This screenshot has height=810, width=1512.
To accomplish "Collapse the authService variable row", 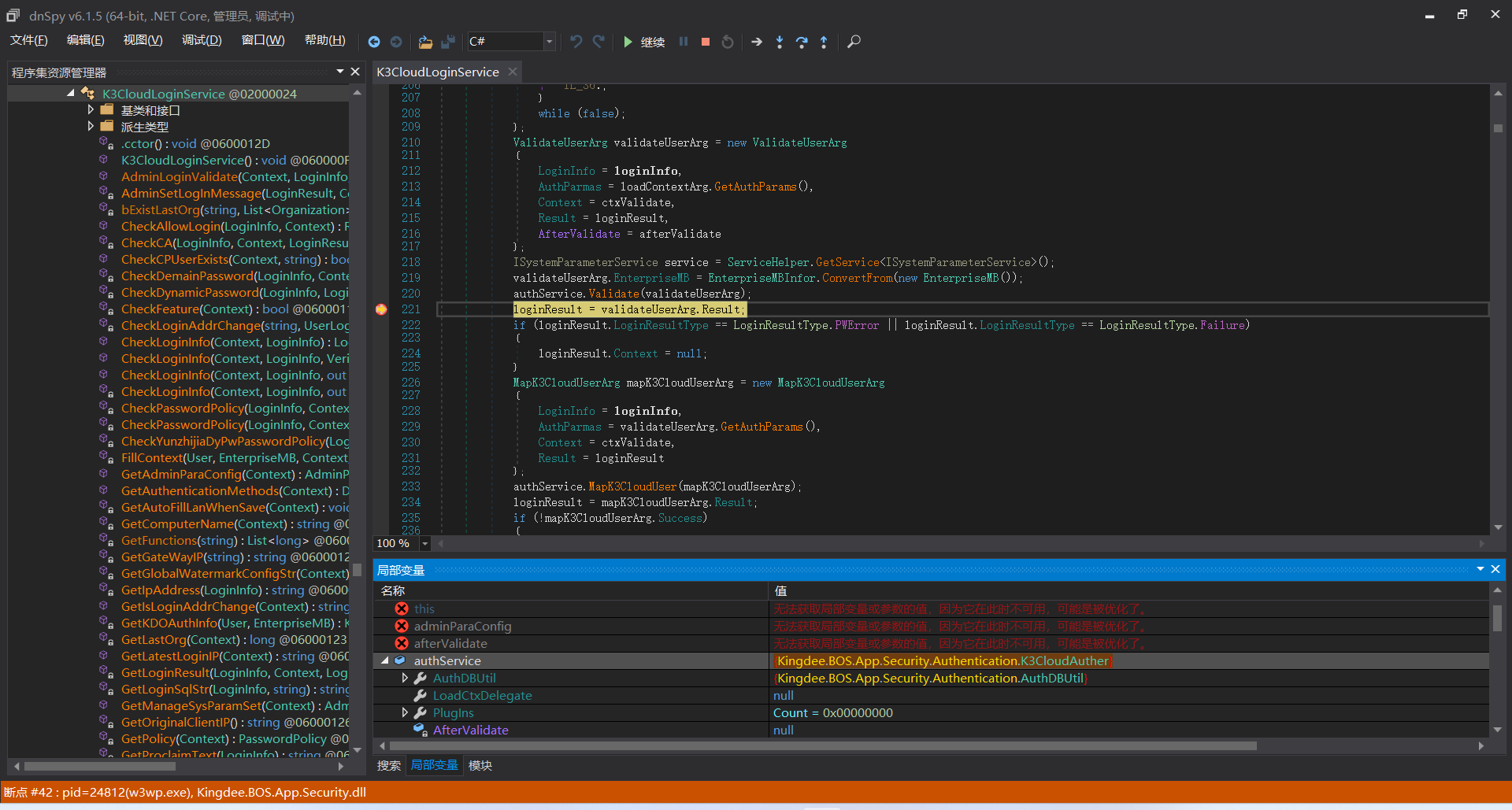I will click(x=385, y=660).
